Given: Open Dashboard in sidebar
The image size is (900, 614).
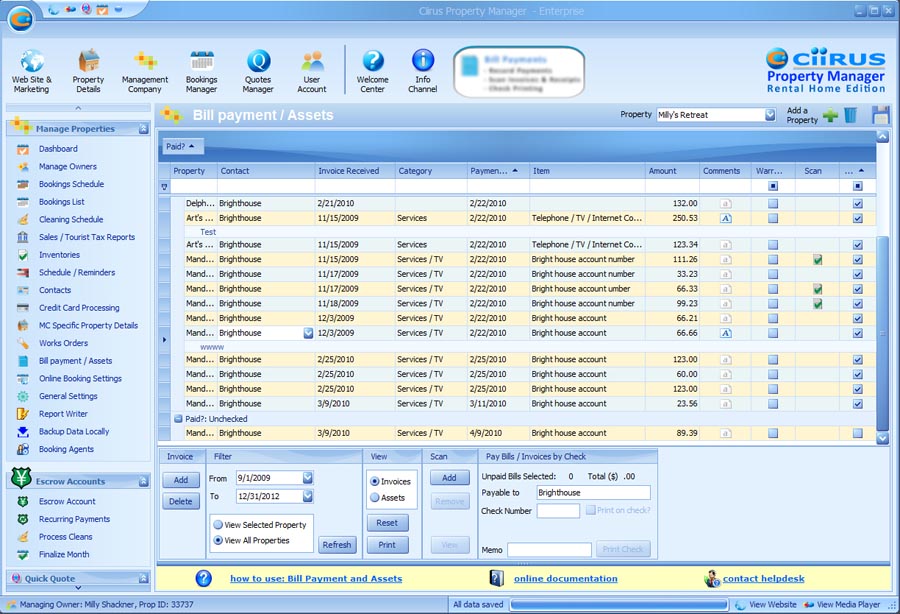Looking at the screenshot, I should [x=58, y=149].
